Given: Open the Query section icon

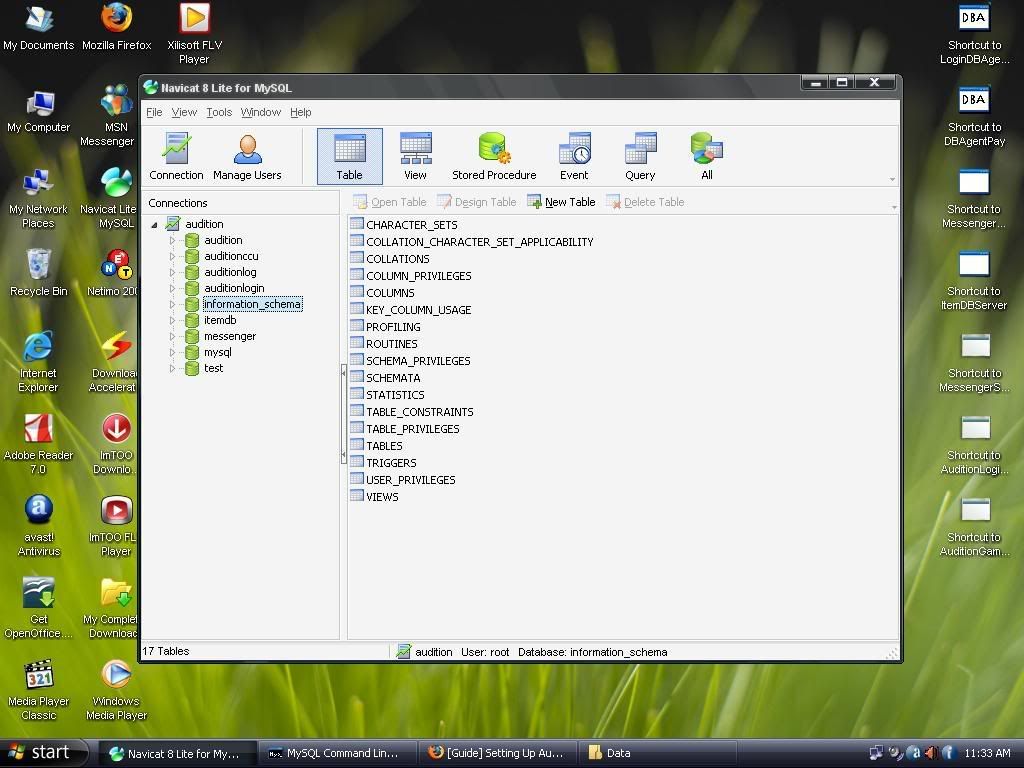Looking at the screenshot, I should pyautogui.click(x=640, y=156).
